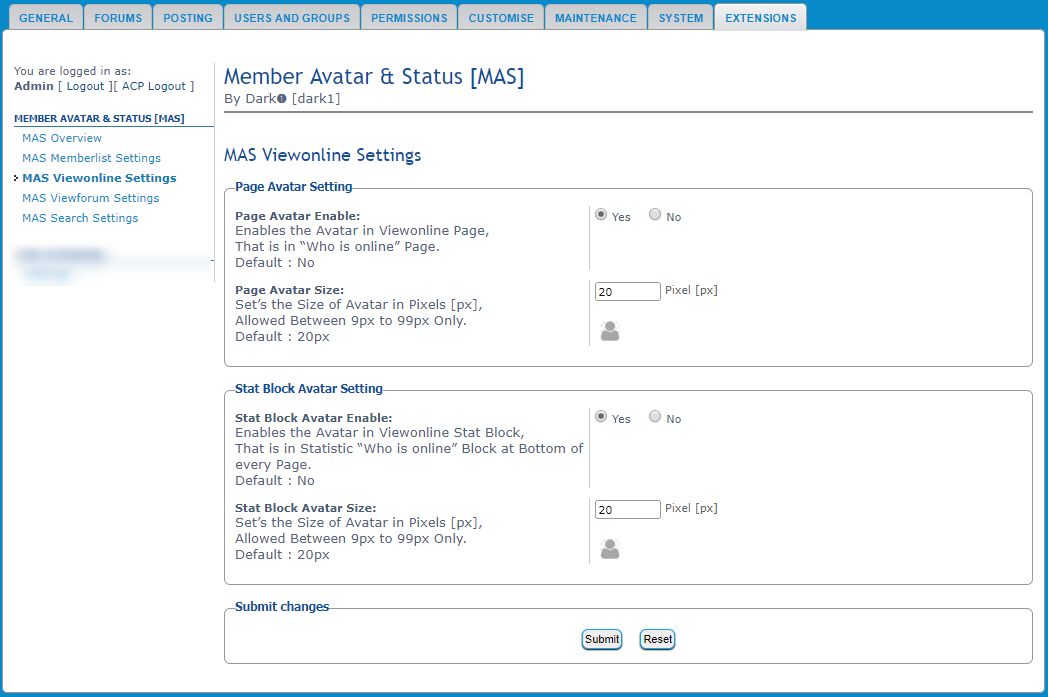Go to MAS Viewforum Settings
This screenshot has width=1048, height=697.
[90, 198]
